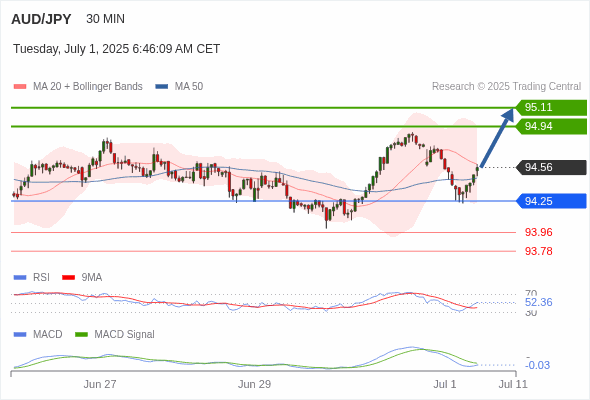Click the 94.94 green price tag

coord(551,126)
